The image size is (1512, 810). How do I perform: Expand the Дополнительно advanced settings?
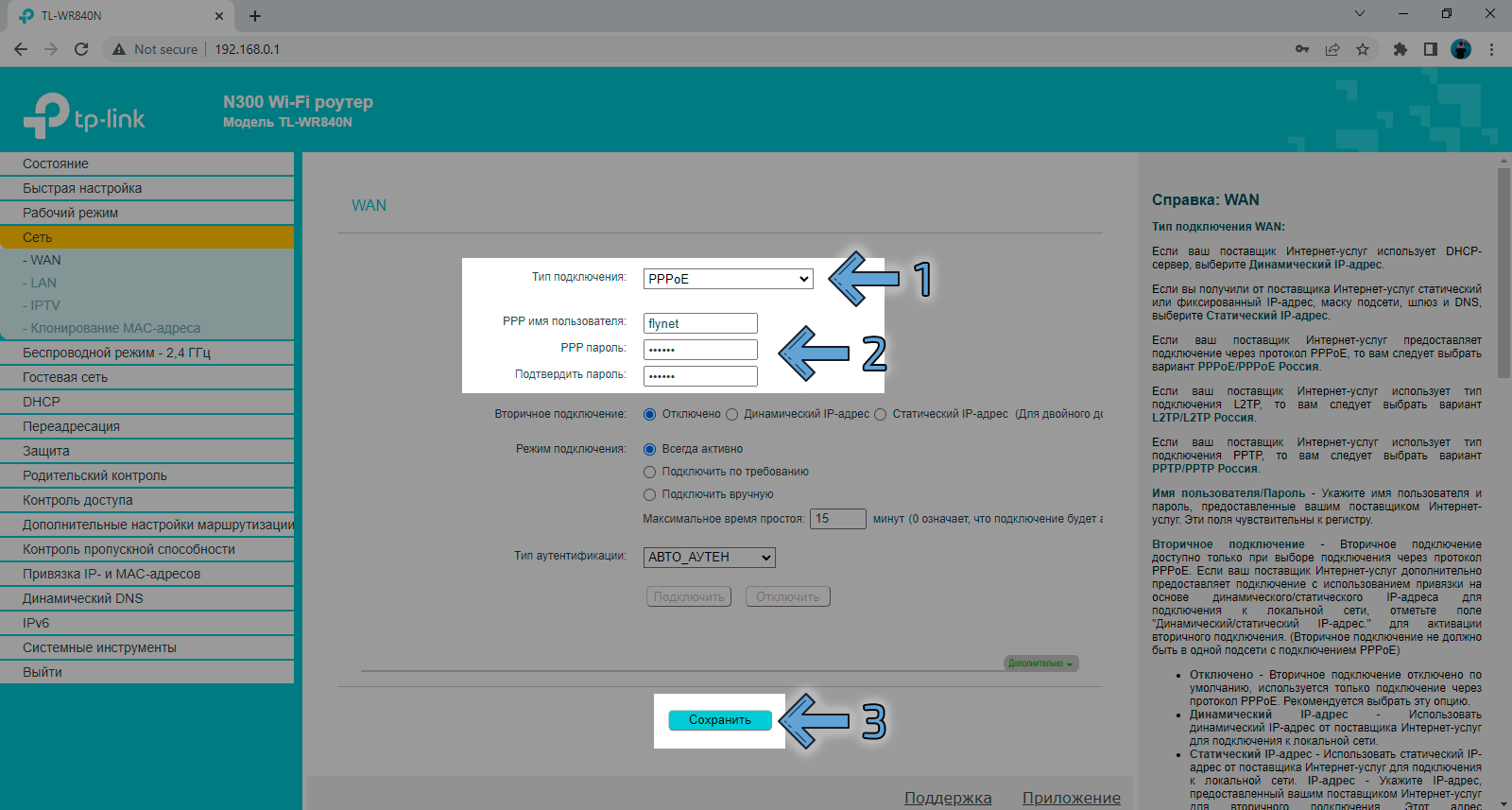point(1040,664)
